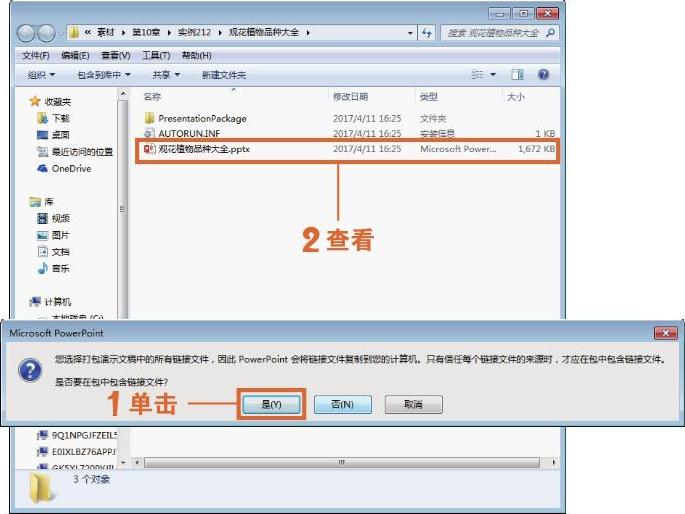The width and height of the screenshot is (685, 514).
Task: Click the horizontal scrollbar left arrow
Action: pyautogui.click(x=137, y=462)
